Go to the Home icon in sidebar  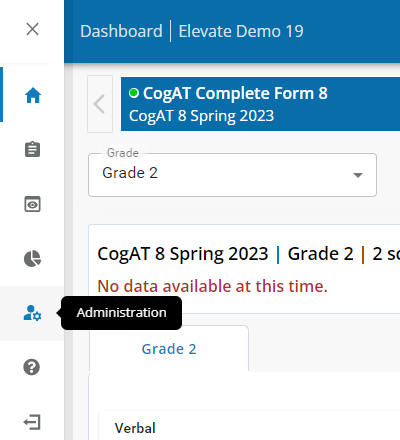point(33,95)
